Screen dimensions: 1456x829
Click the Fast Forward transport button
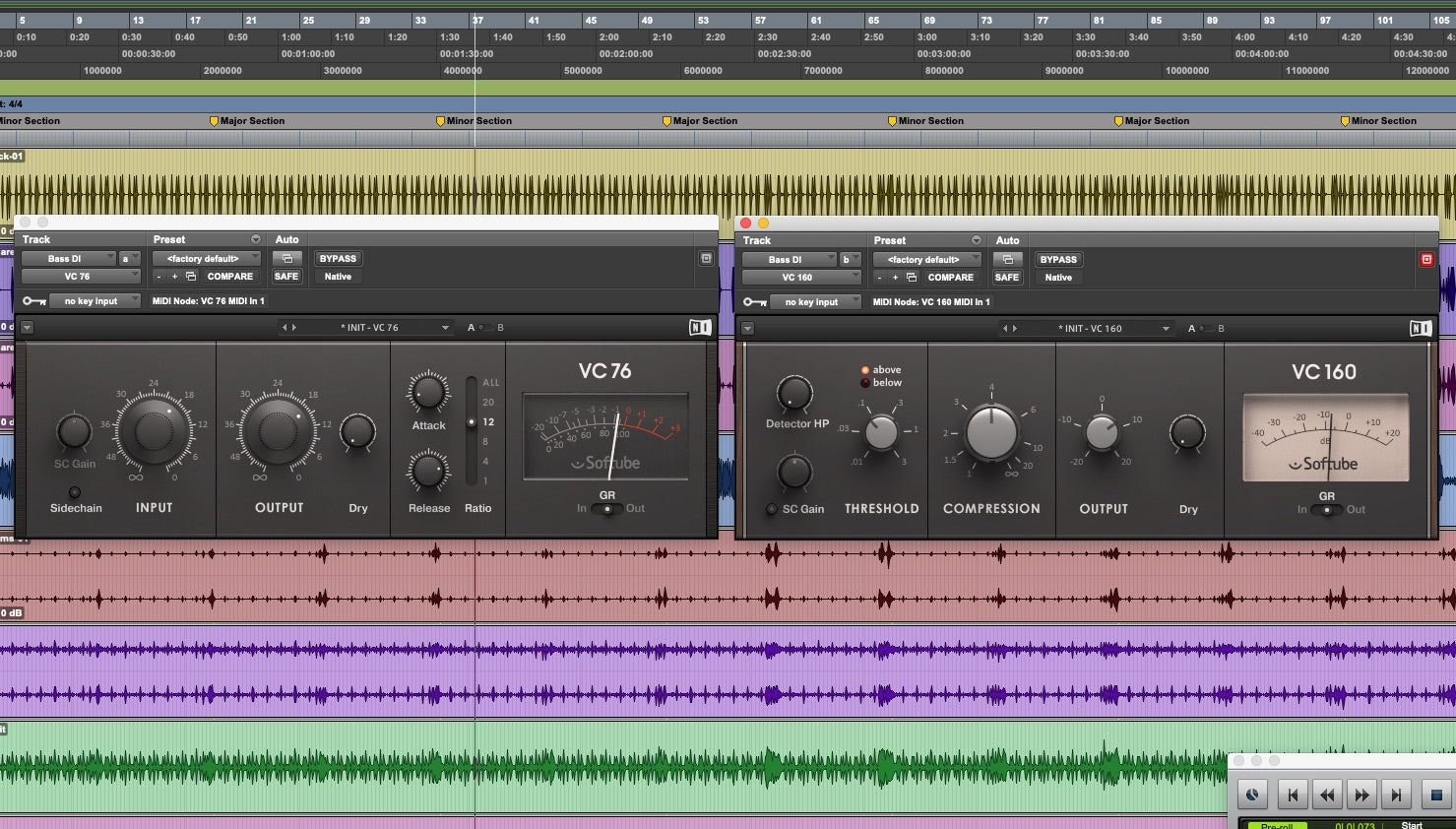pos(1361,795)
